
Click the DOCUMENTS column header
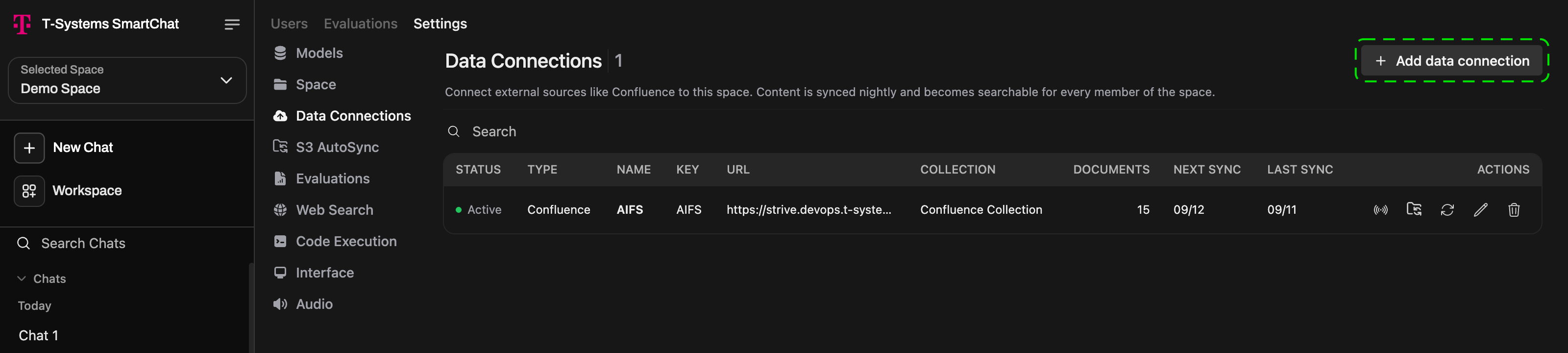click(1111, 170)
